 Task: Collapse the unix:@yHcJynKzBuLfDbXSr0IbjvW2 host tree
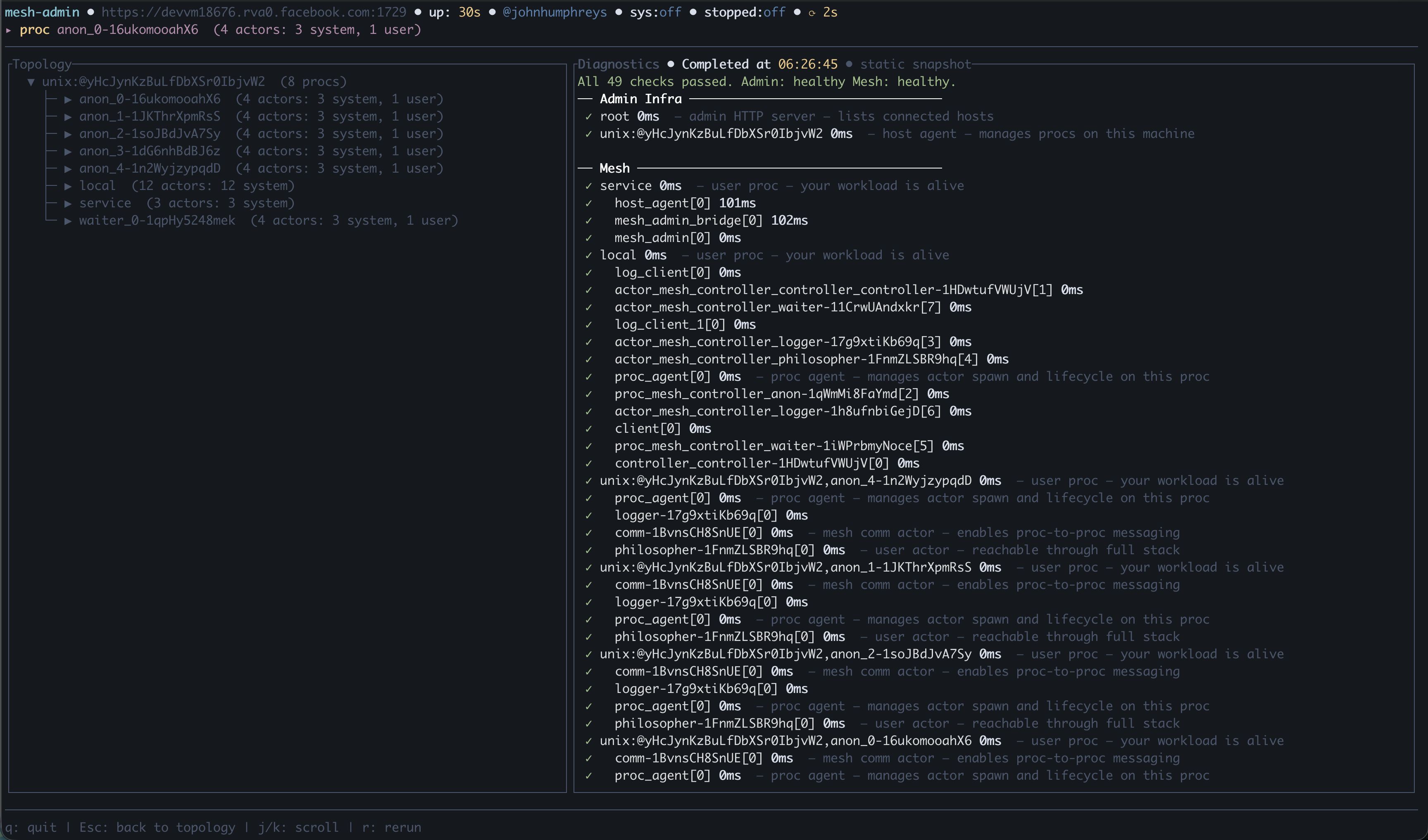click(31, 82)
